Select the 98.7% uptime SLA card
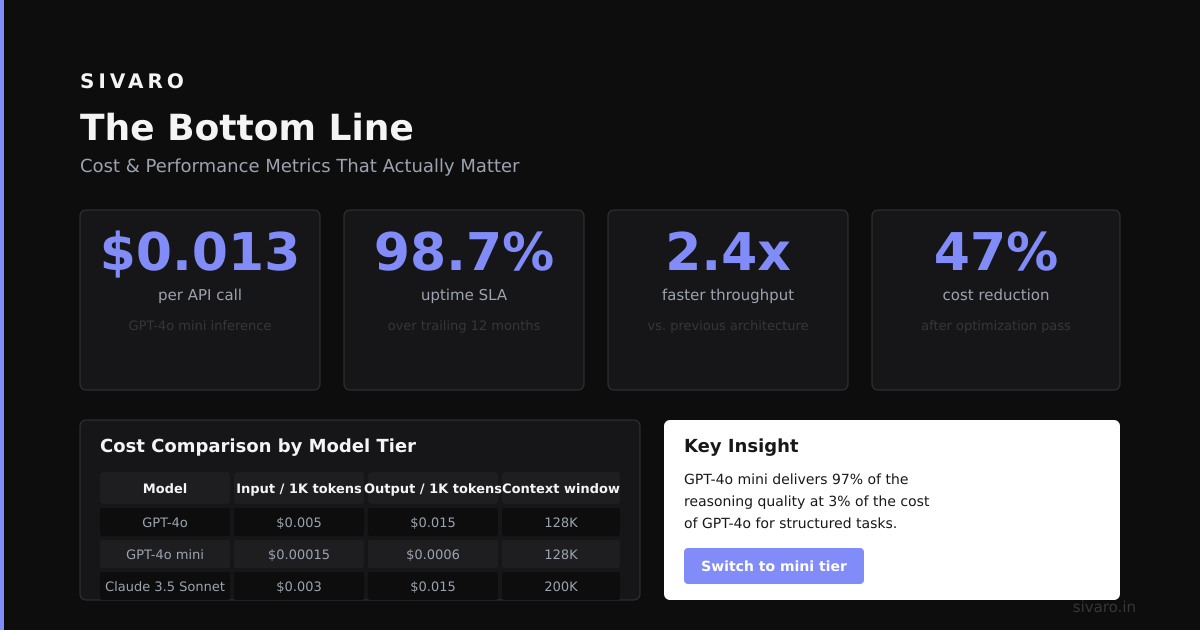Screen dimensions: 1200x630 (x=464, y=300)
